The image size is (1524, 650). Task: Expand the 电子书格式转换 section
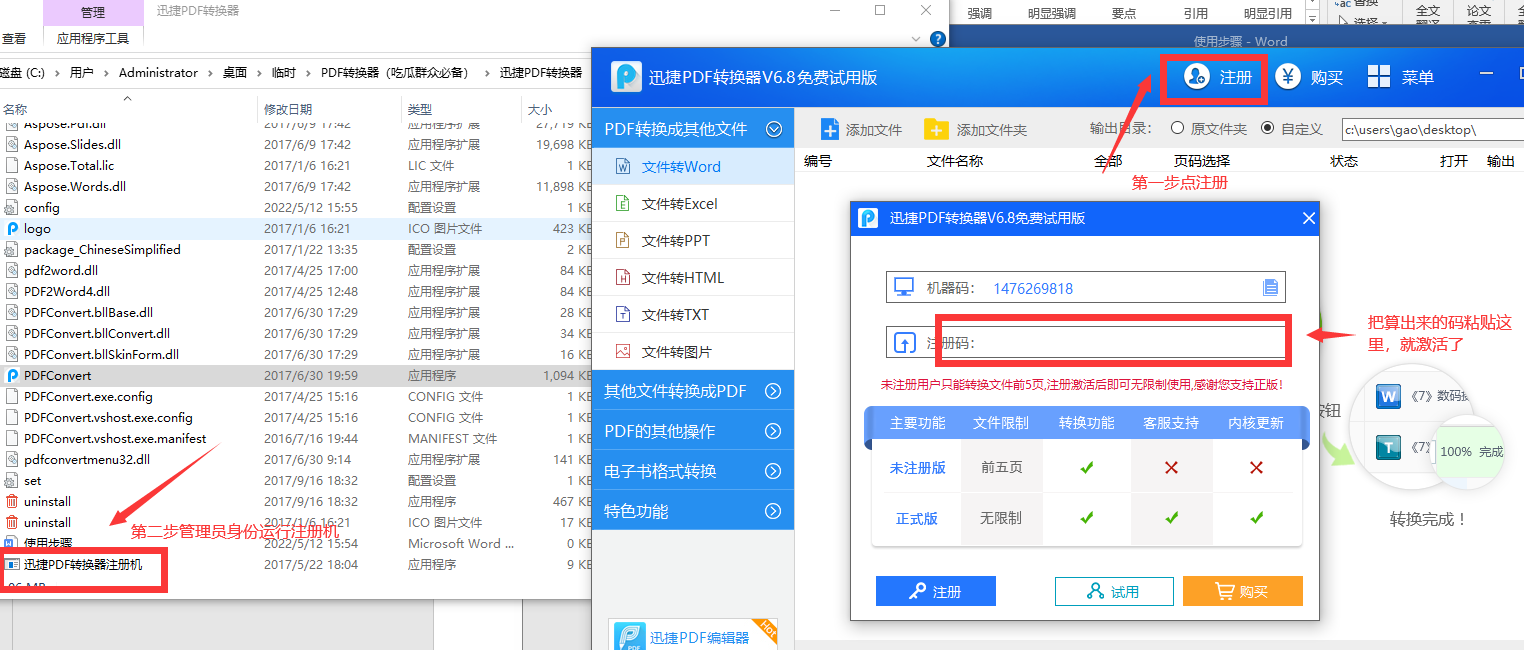[x=773, y=471]
